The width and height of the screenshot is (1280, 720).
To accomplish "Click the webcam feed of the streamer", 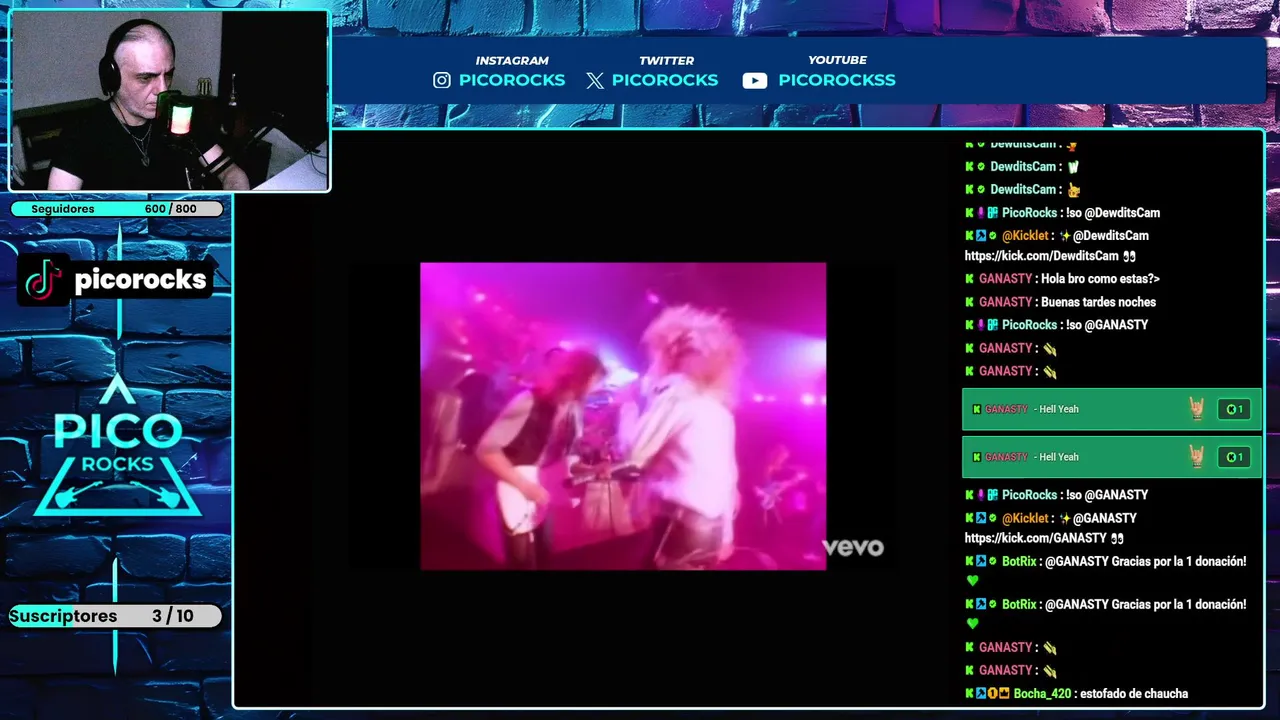I will (x=169, y=100).
